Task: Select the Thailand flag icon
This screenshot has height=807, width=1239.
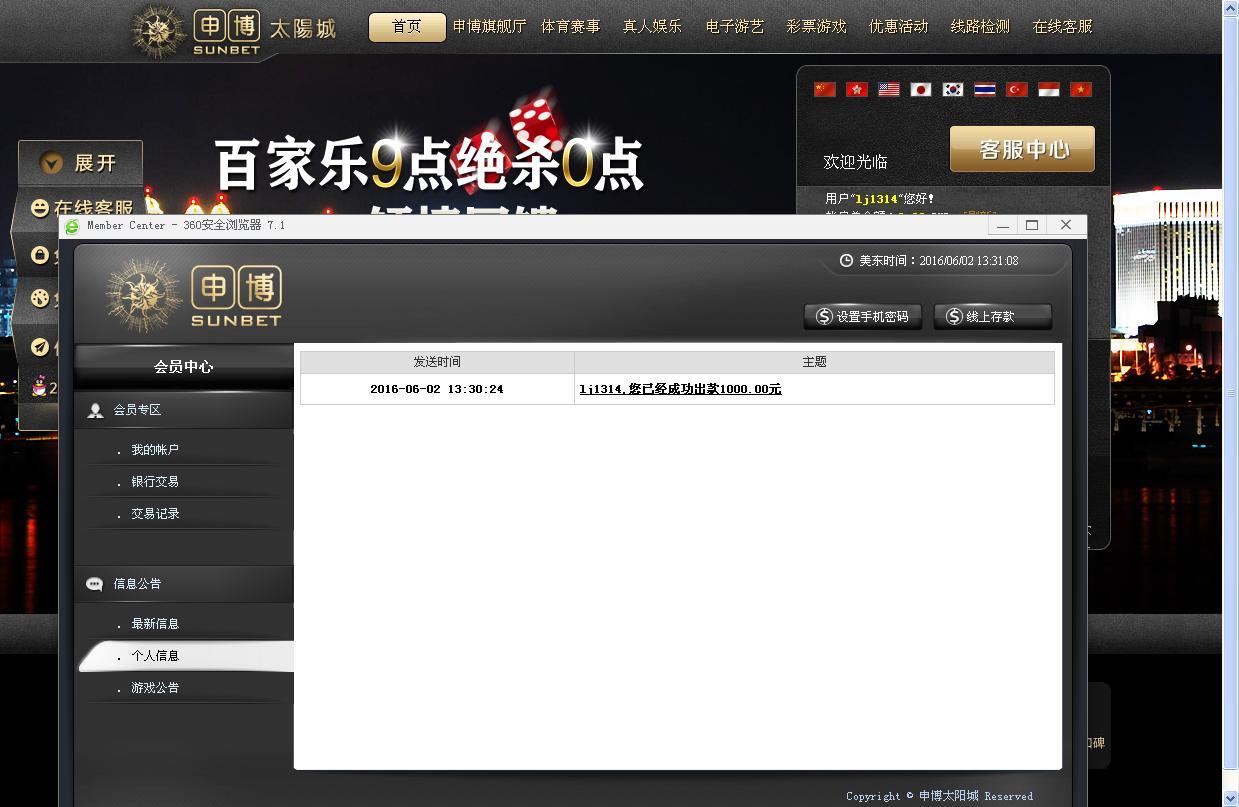Action: (985, 89)
